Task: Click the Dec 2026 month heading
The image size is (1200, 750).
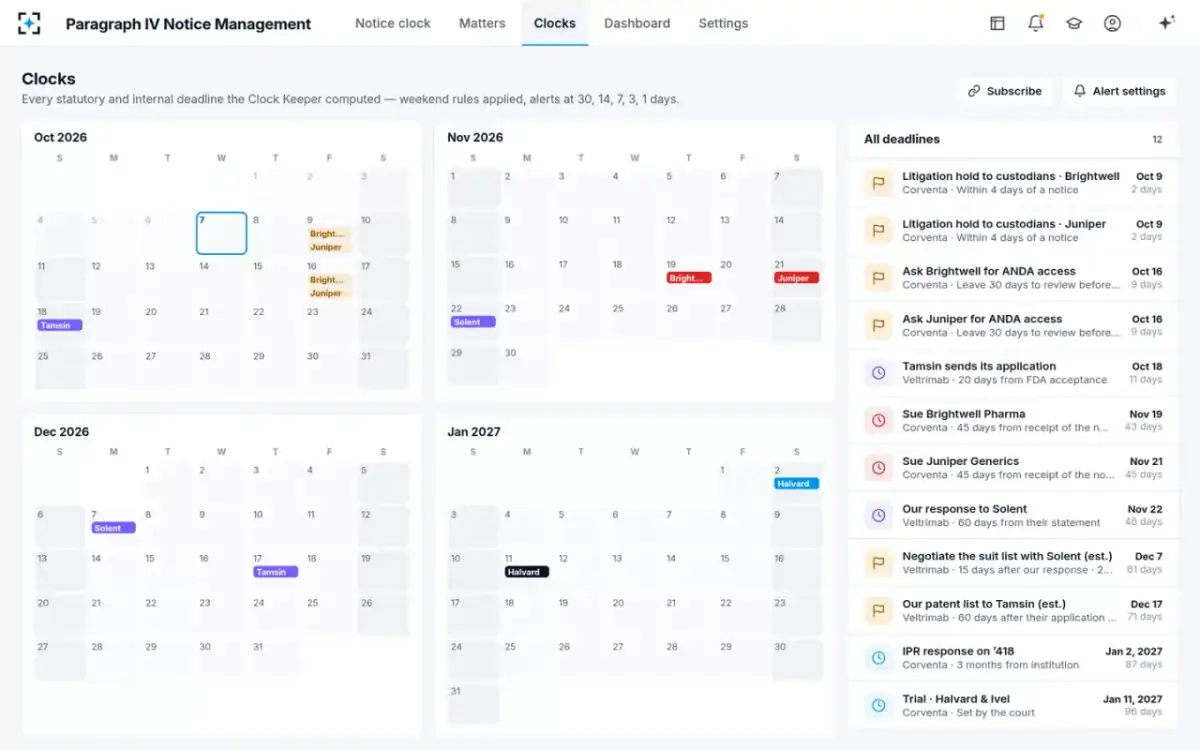Action: 62,432
